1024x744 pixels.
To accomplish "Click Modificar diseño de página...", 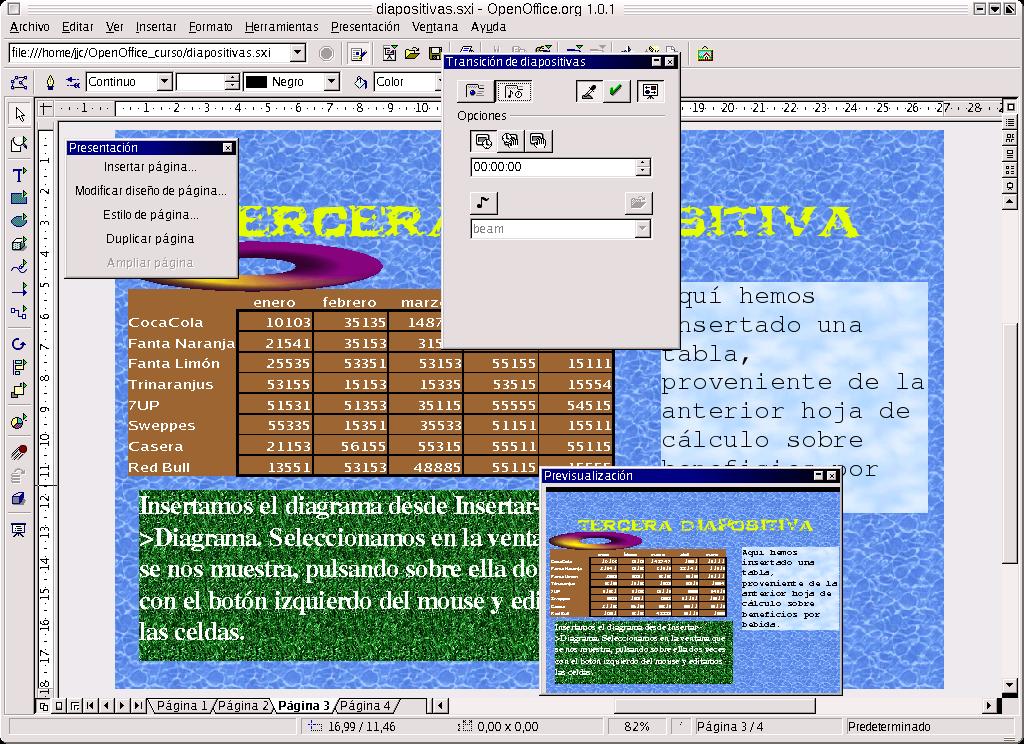I will (x=150, y=191).
